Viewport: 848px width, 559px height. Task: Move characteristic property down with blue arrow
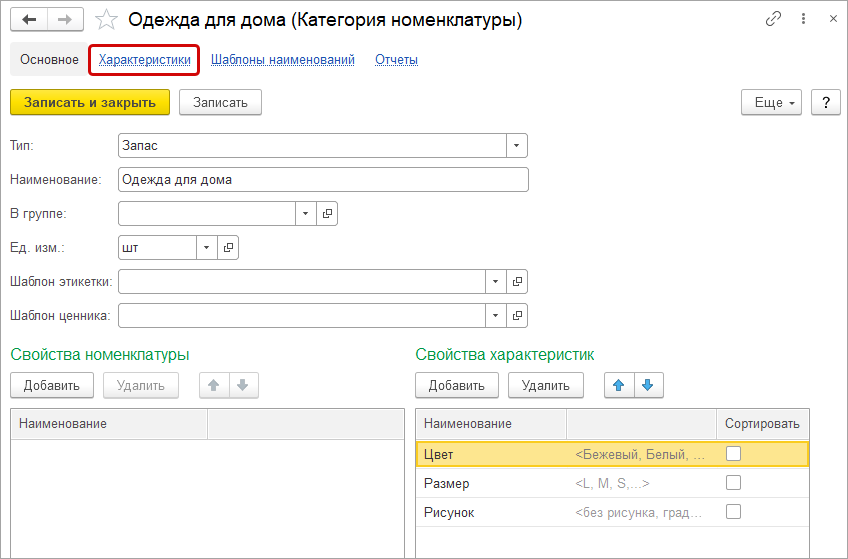pyautogui.click(x=648, y=385)
